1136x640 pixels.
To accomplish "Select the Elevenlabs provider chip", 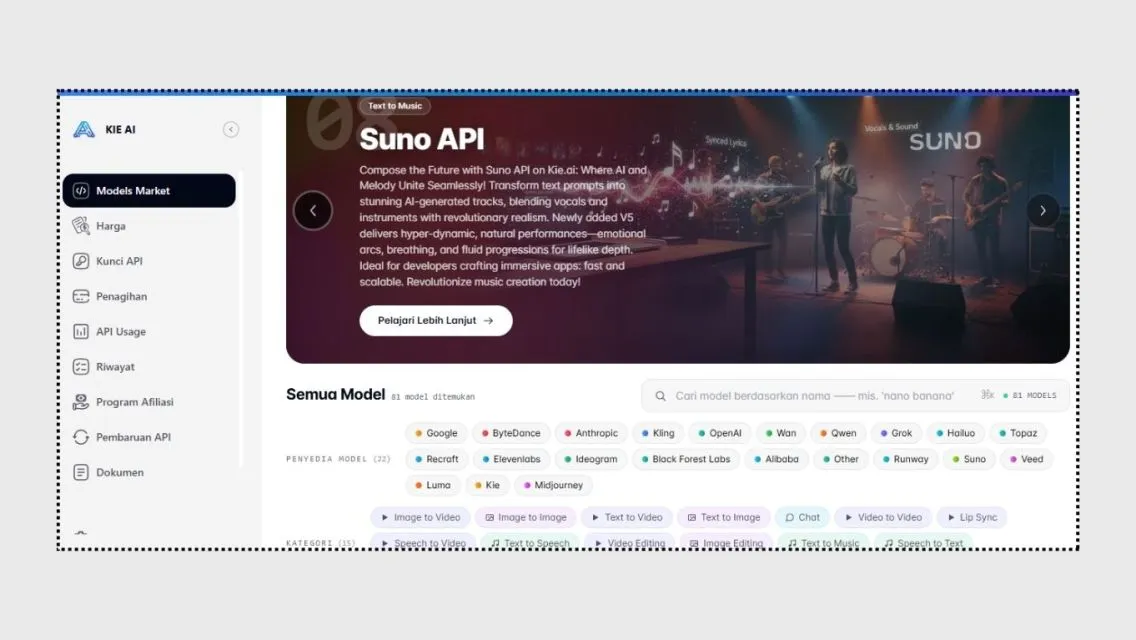I will [x=511, y=460].
